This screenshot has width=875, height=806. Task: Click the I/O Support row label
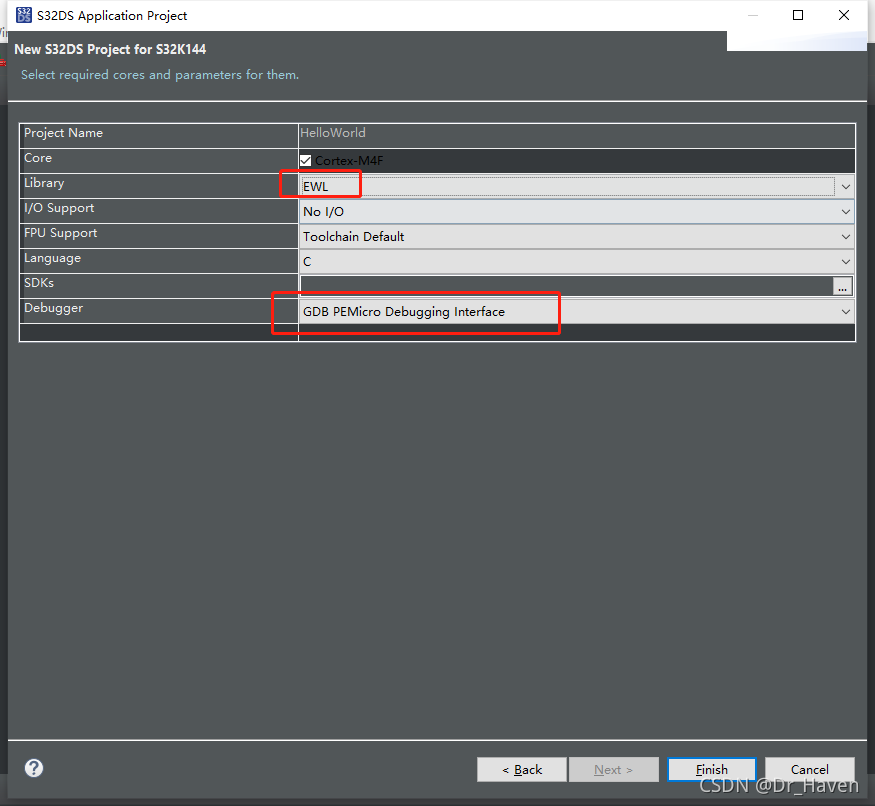59,208
